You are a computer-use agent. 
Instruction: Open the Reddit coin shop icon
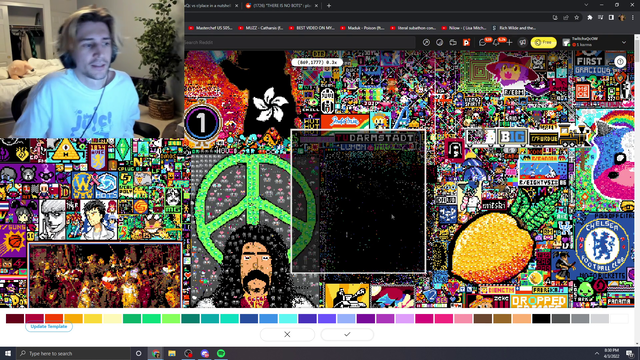coord(440,42)
